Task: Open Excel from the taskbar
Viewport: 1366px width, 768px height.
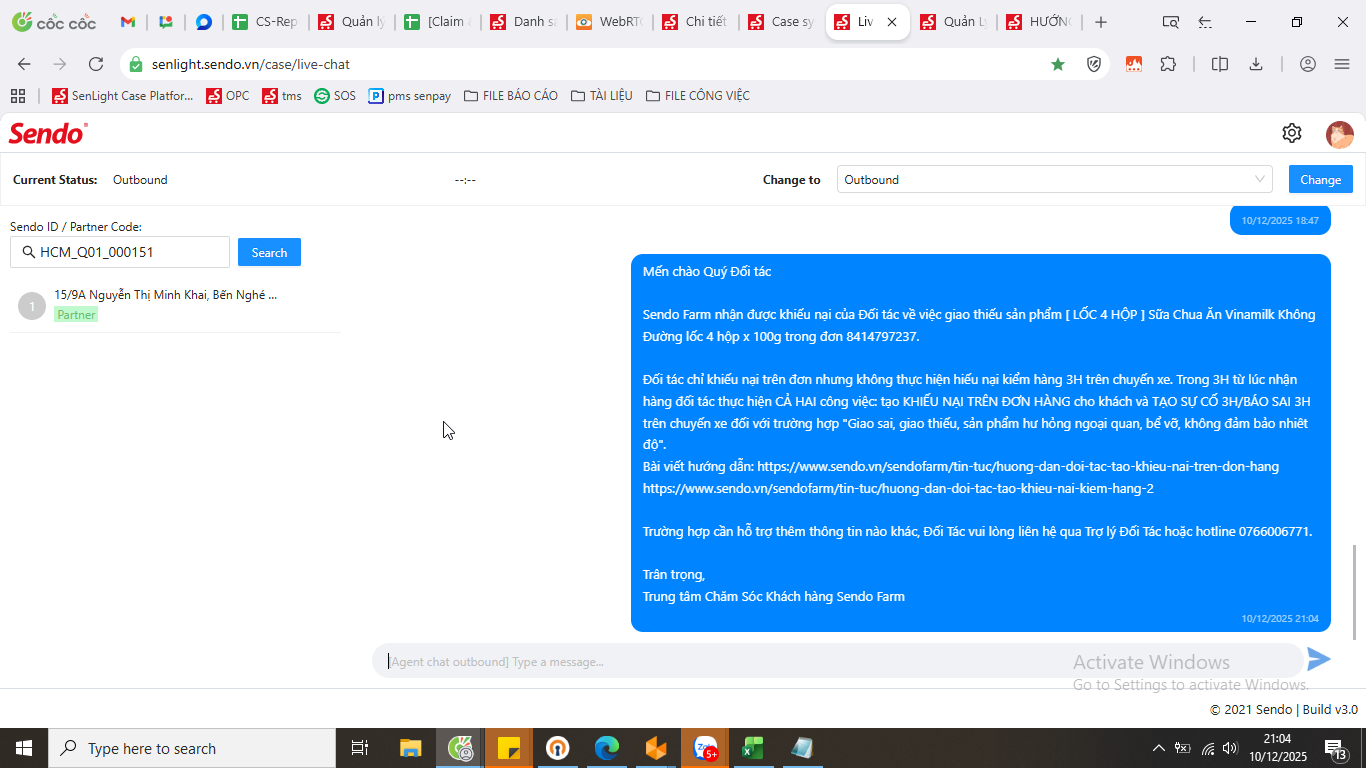Action: coord(753,748)
